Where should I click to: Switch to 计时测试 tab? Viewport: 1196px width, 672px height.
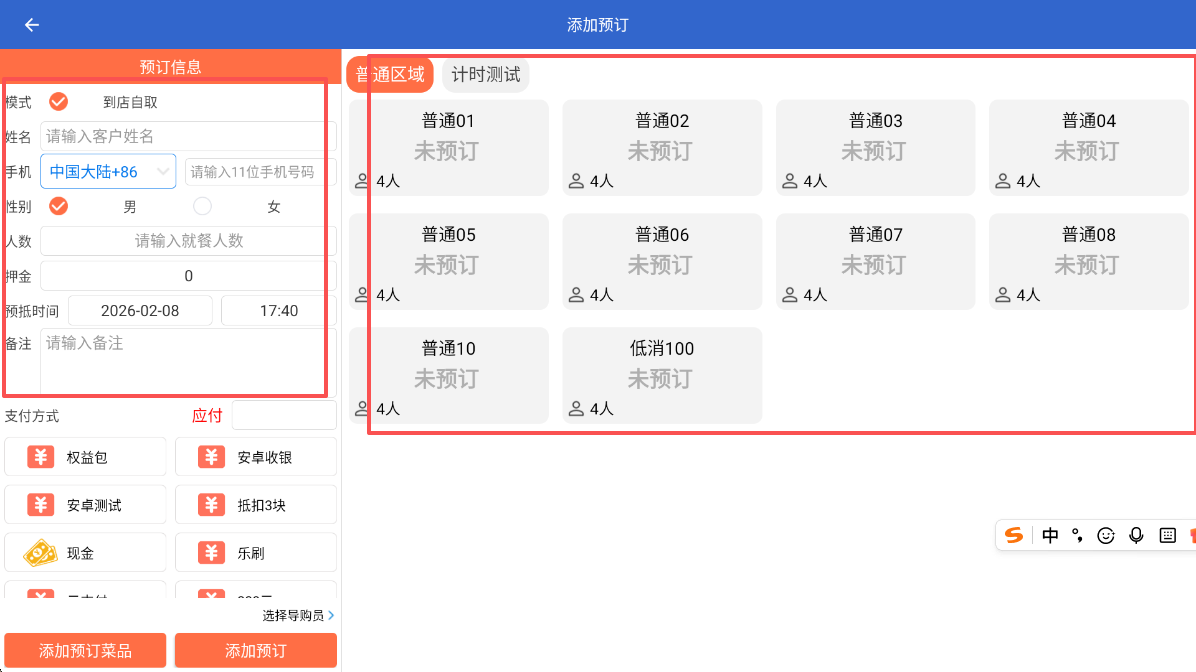tap(486, 75)
